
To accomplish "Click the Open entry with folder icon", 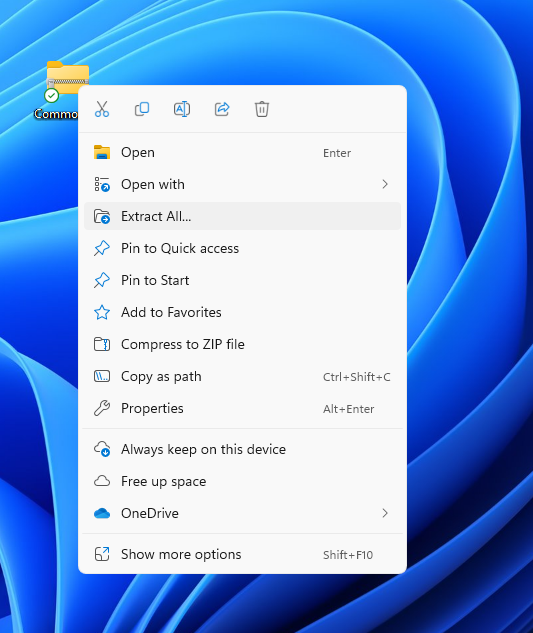I will pyautogui.click(x=242, y=153).
